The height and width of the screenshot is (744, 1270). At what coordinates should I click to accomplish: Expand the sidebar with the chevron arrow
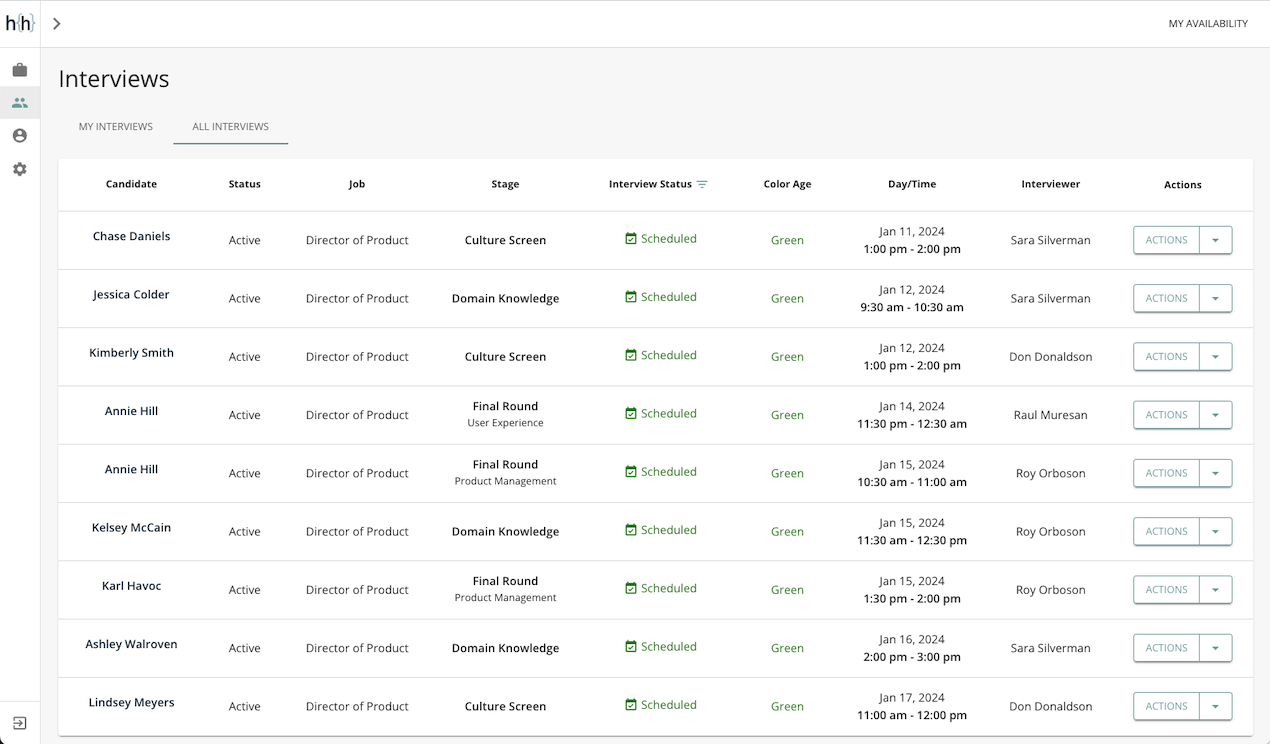pos(57,23)
